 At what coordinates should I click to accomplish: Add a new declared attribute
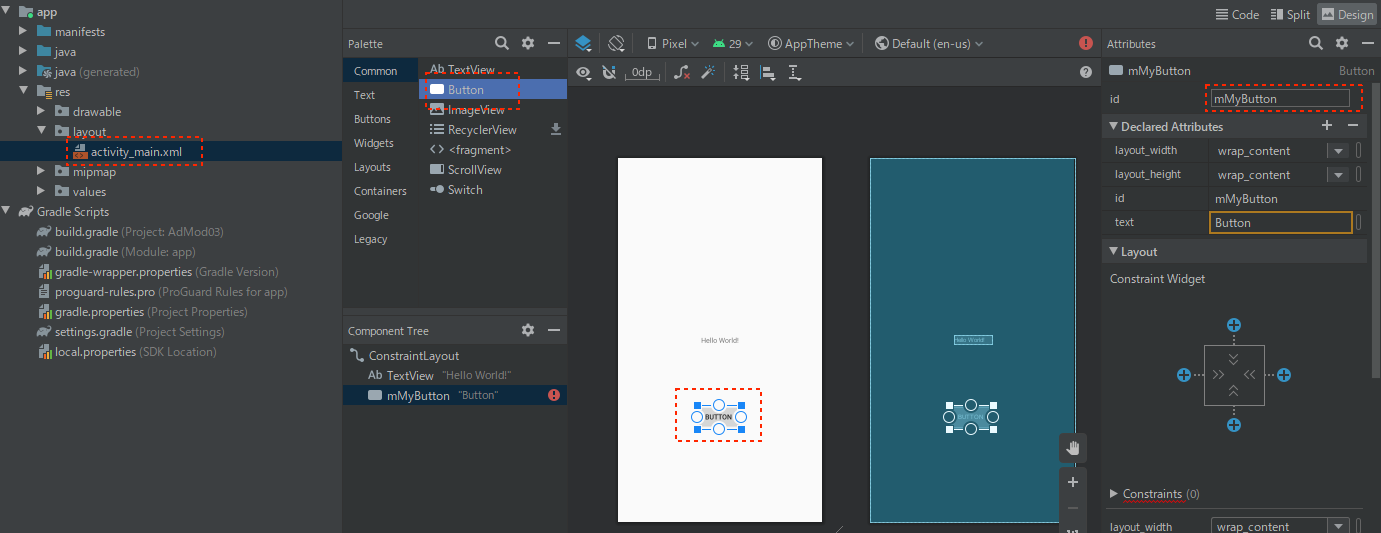click(x=1327, y=125)
